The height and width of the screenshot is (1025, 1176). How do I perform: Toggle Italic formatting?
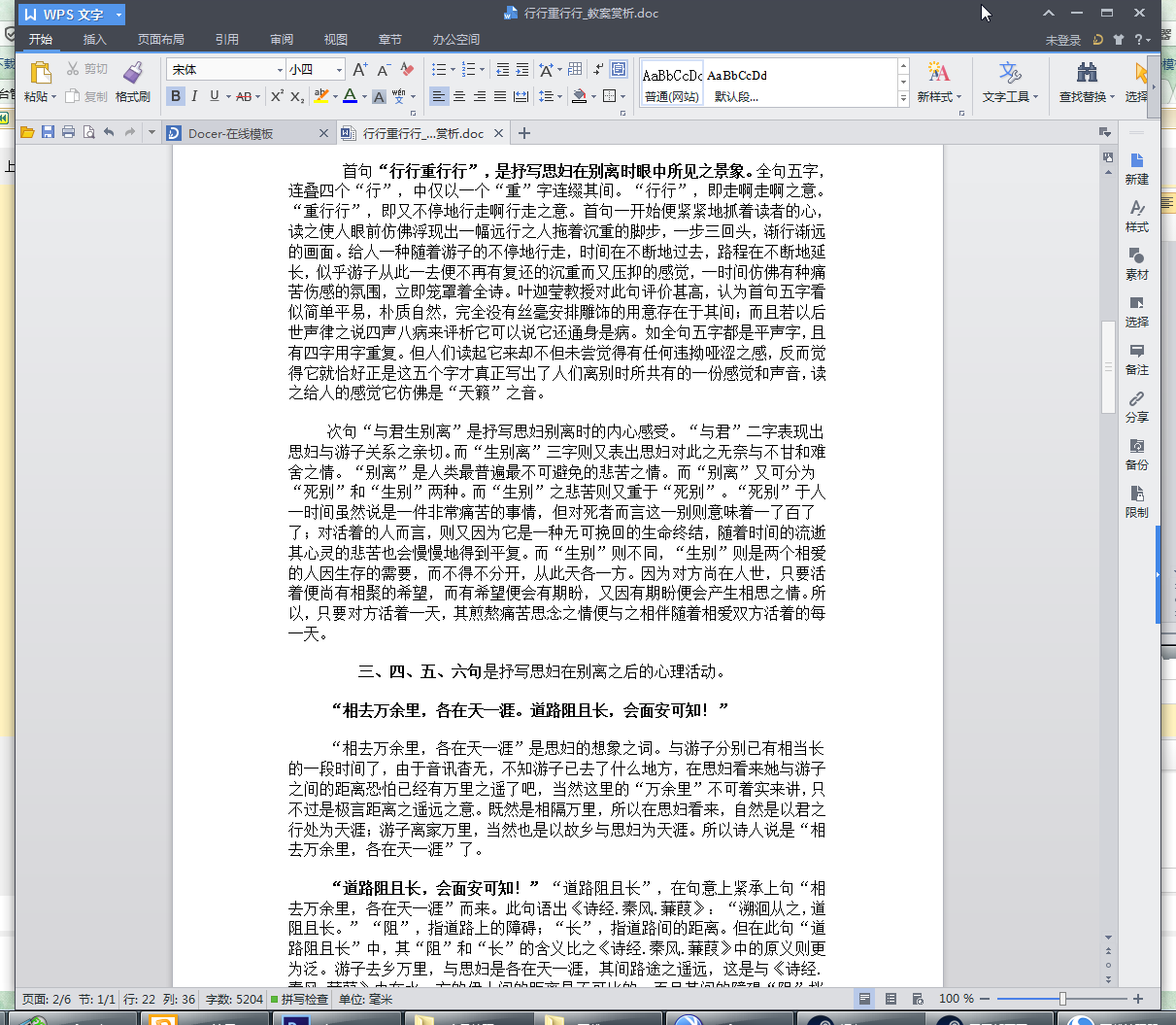tap(195, 96)
